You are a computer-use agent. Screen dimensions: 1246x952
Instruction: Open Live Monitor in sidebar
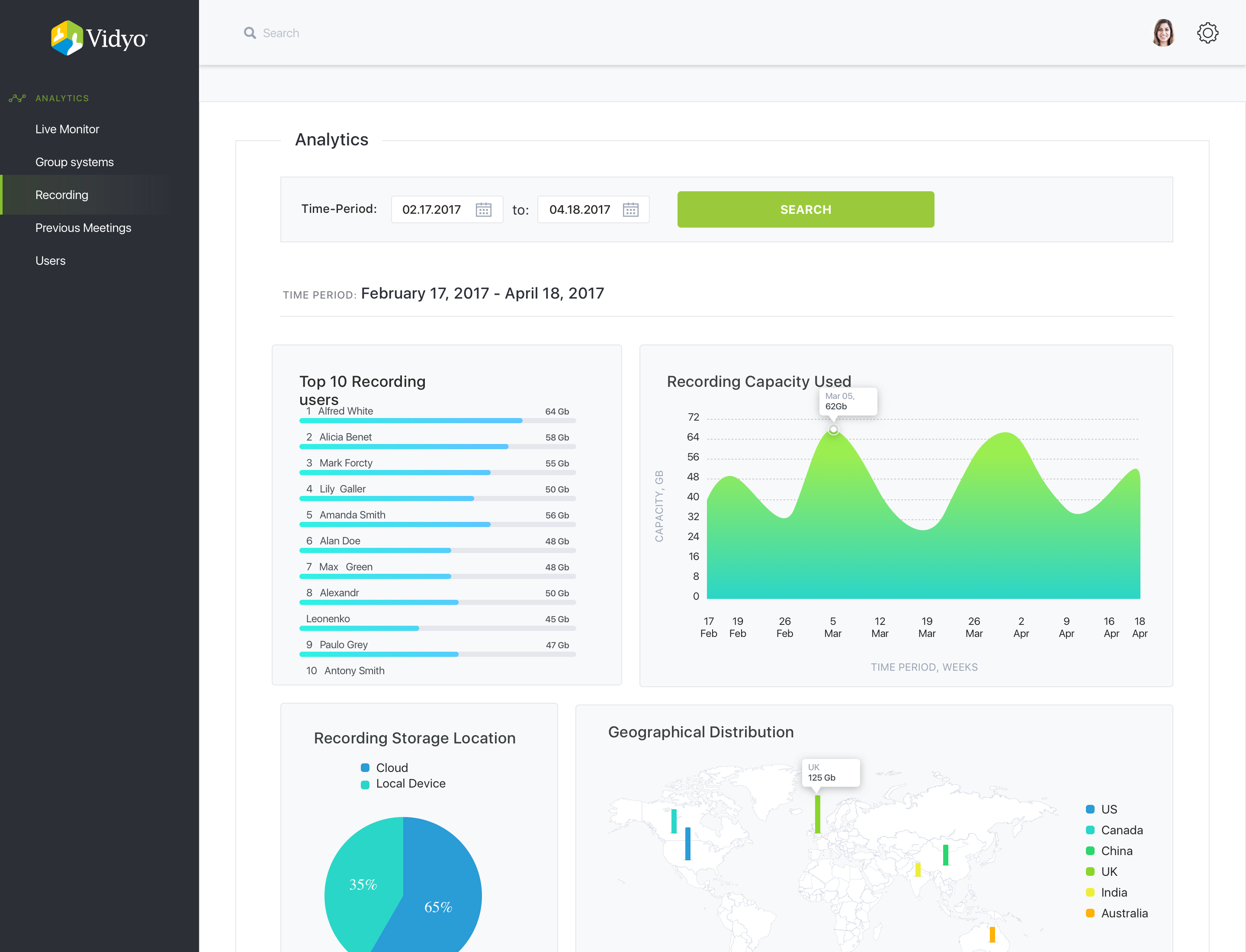(x=67, y=129)
